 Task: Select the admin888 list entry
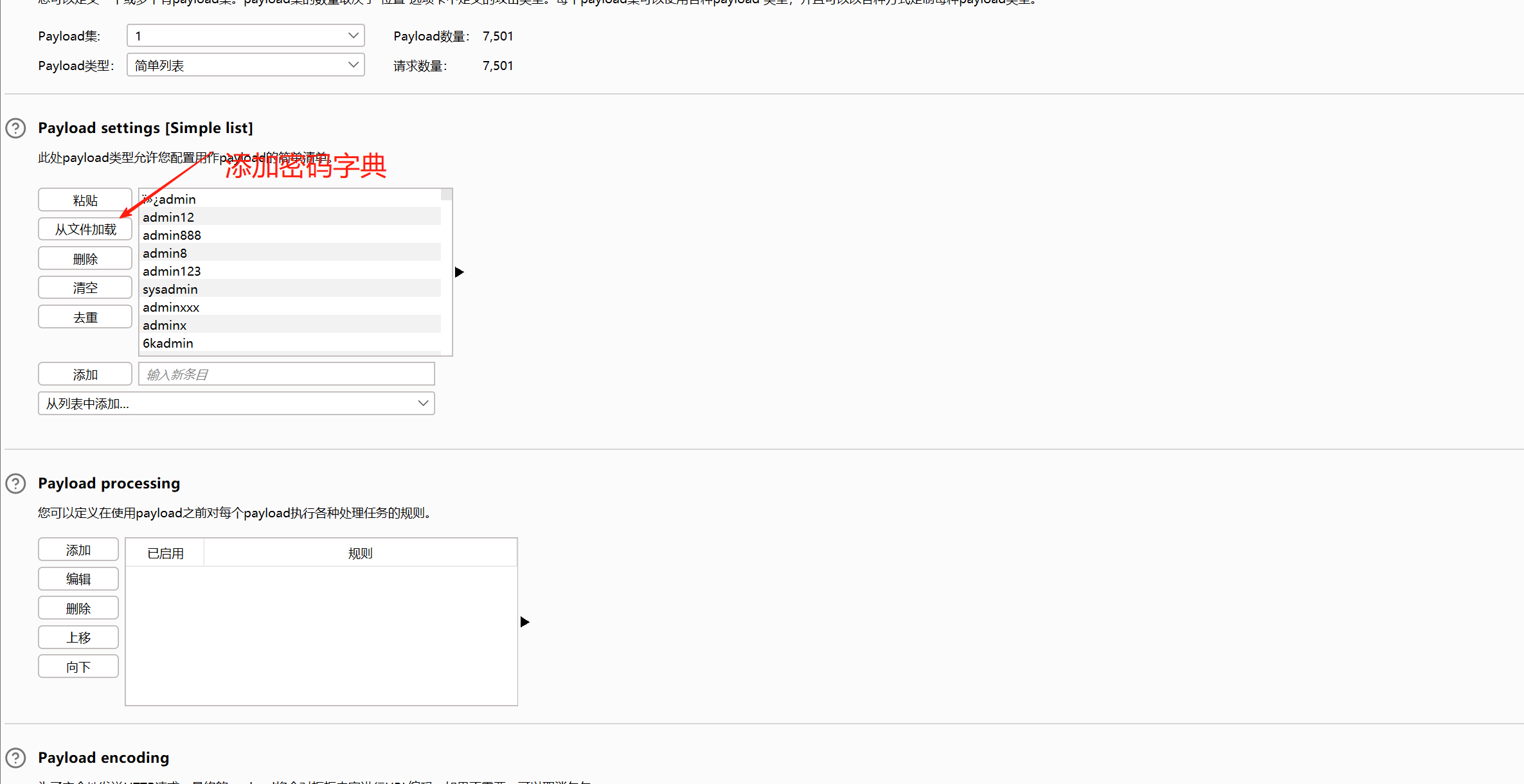tap(290, 235)
